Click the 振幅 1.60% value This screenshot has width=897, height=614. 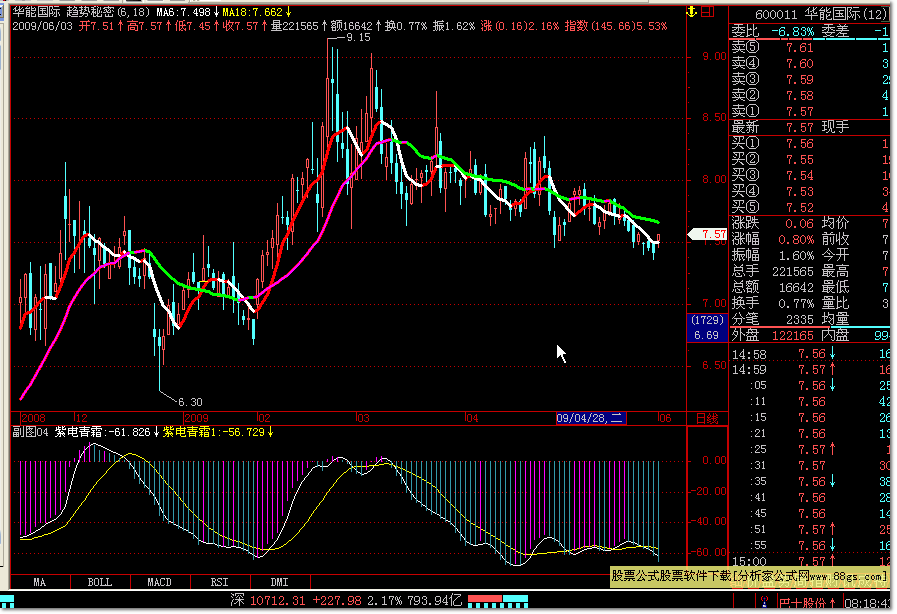796,256
